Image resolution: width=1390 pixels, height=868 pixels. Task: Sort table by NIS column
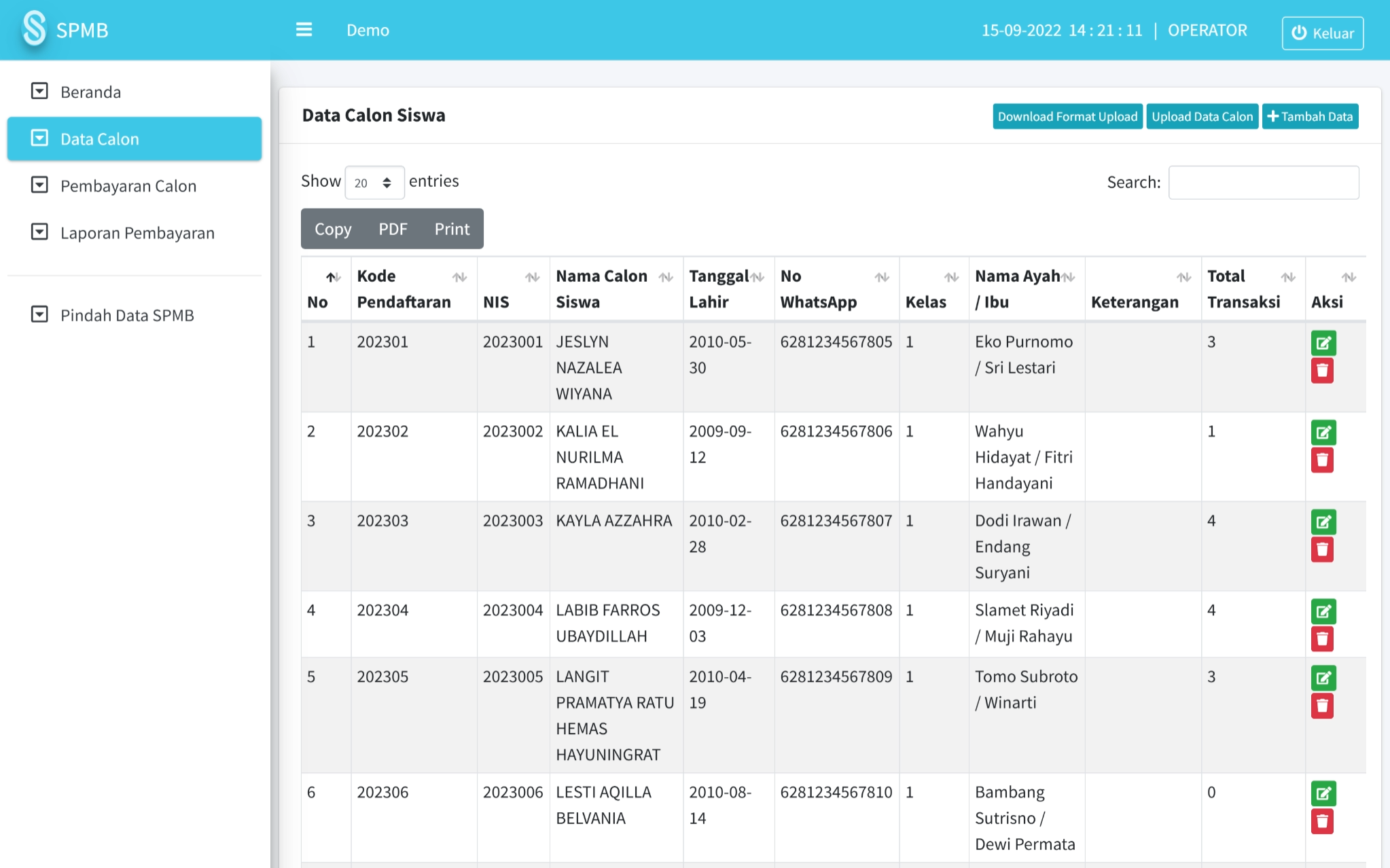[513, 289]
